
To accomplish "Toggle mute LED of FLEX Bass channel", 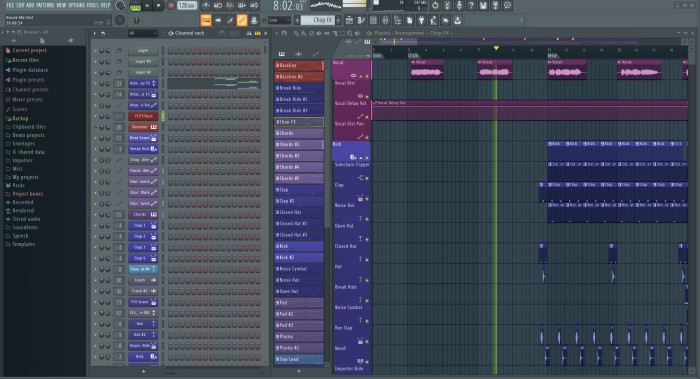I will 96,116.
